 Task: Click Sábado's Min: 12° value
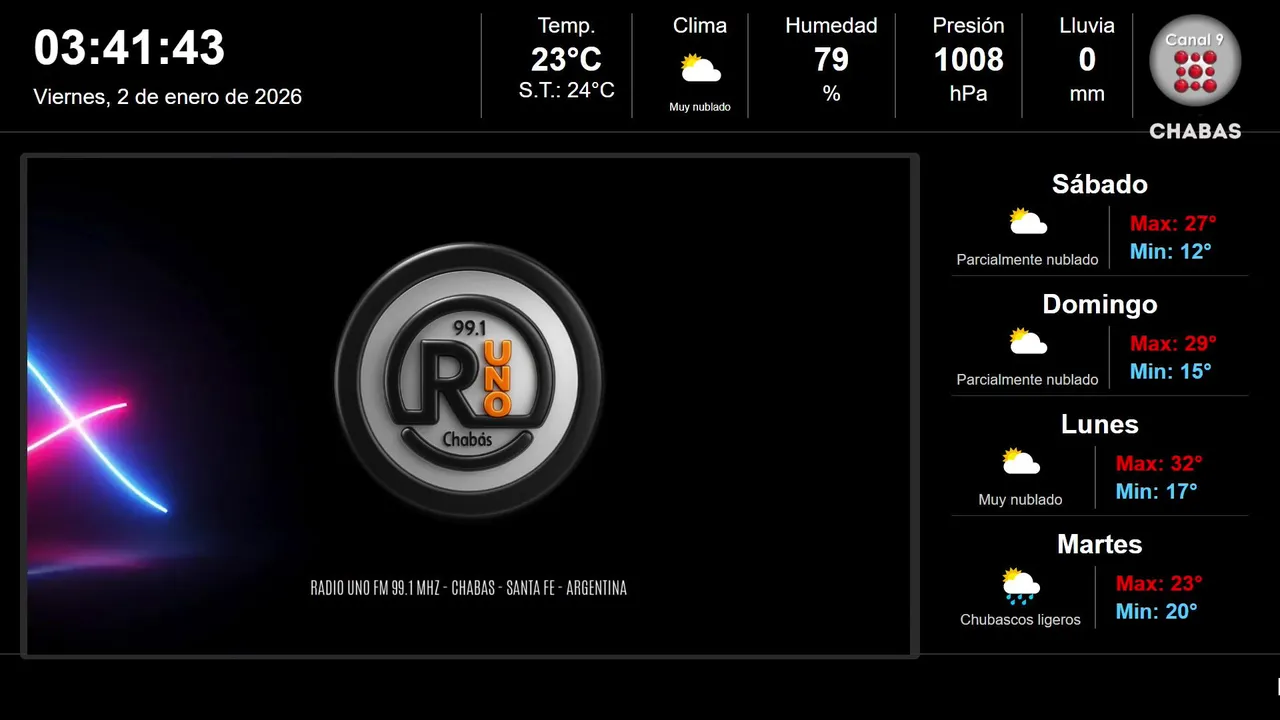pyautogui.click(x=1170, y=251)
